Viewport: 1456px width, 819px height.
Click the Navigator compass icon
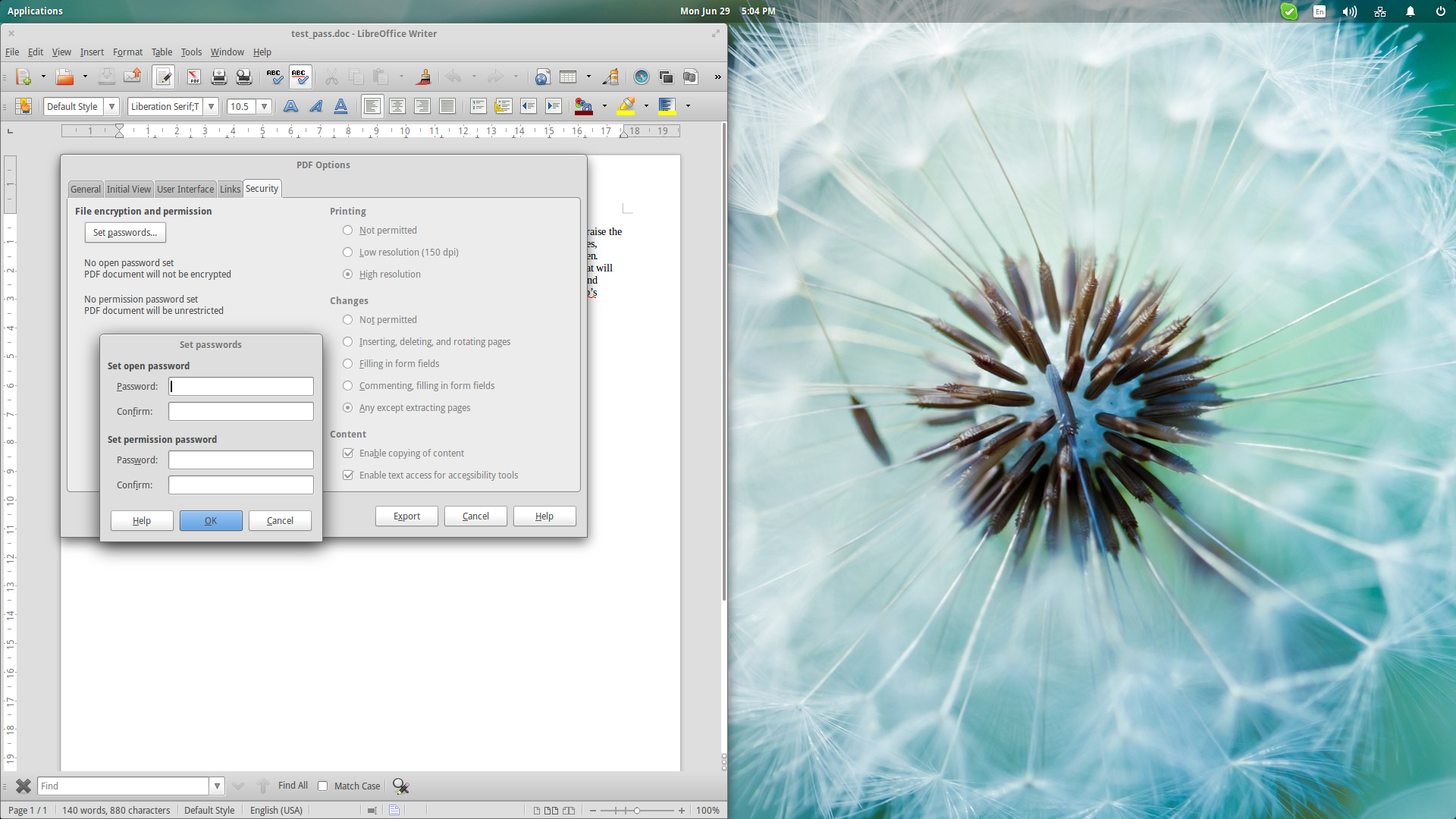[642, 77]
